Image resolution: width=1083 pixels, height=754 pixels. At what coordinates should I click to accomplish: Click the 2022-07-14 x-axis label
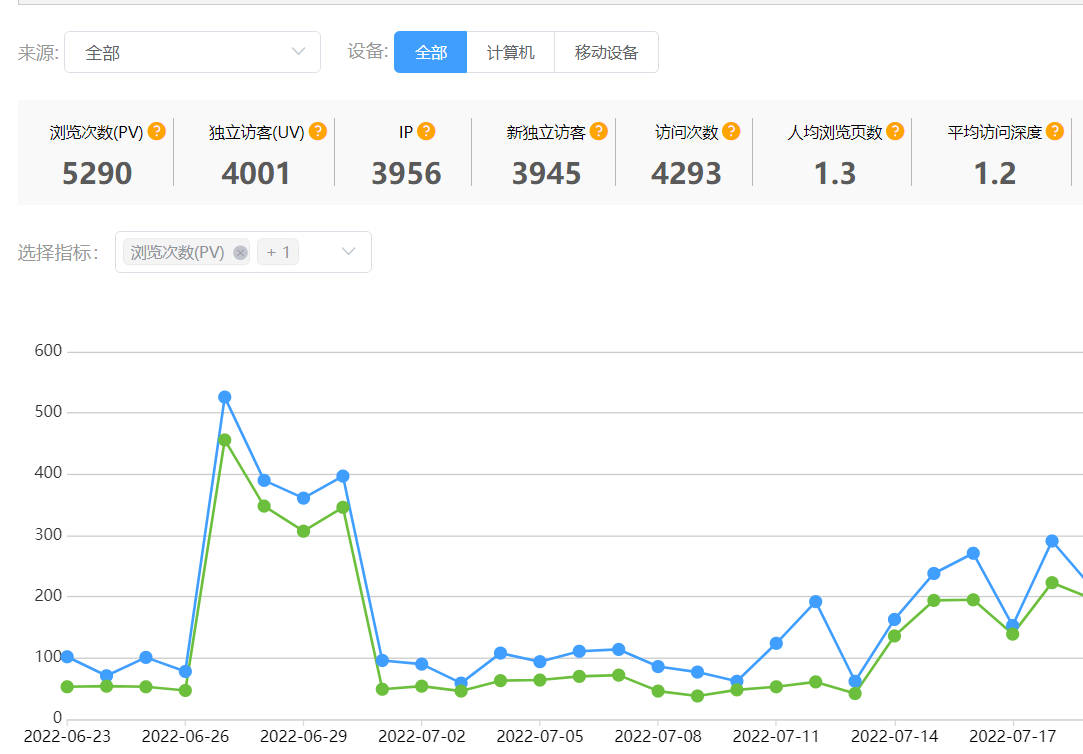pyautogui.click(x=894, y=736)
